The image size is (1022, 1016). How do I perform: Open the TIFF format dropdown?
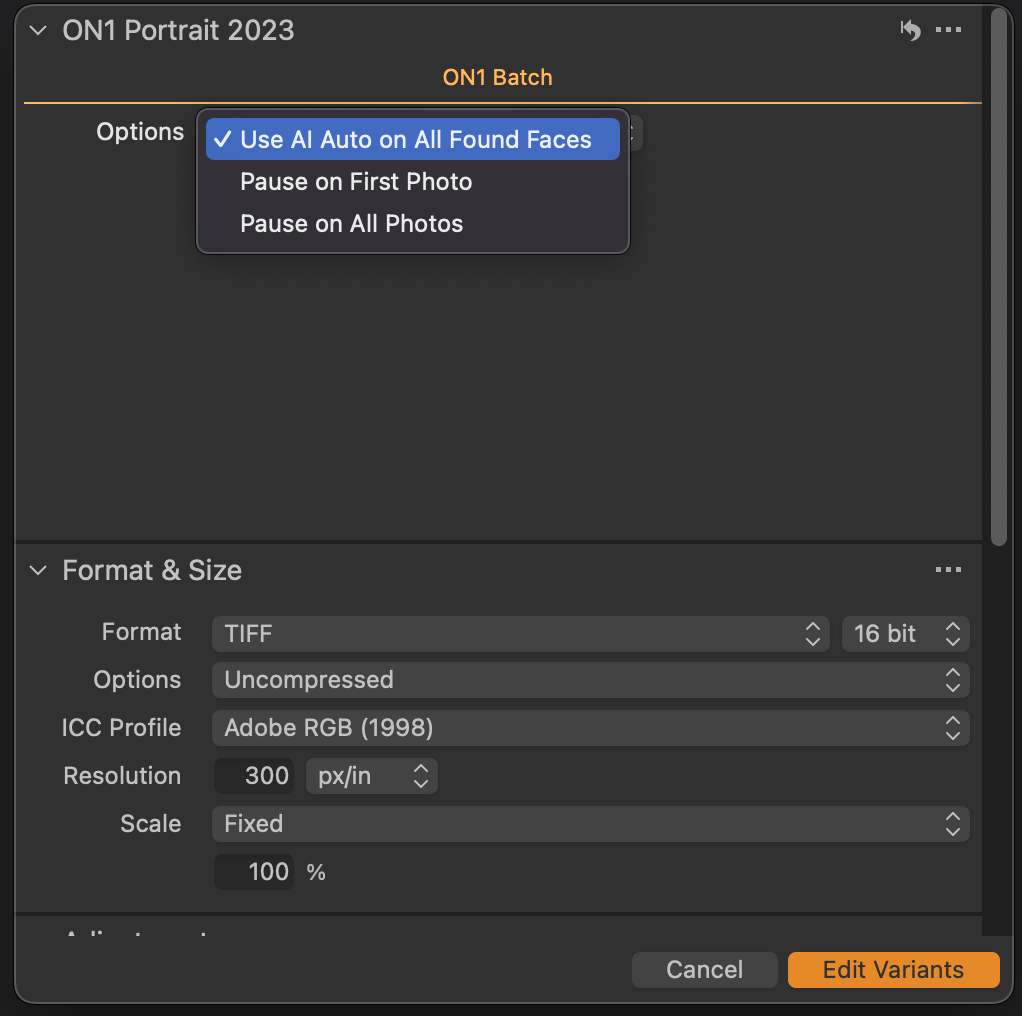(520, 633)
